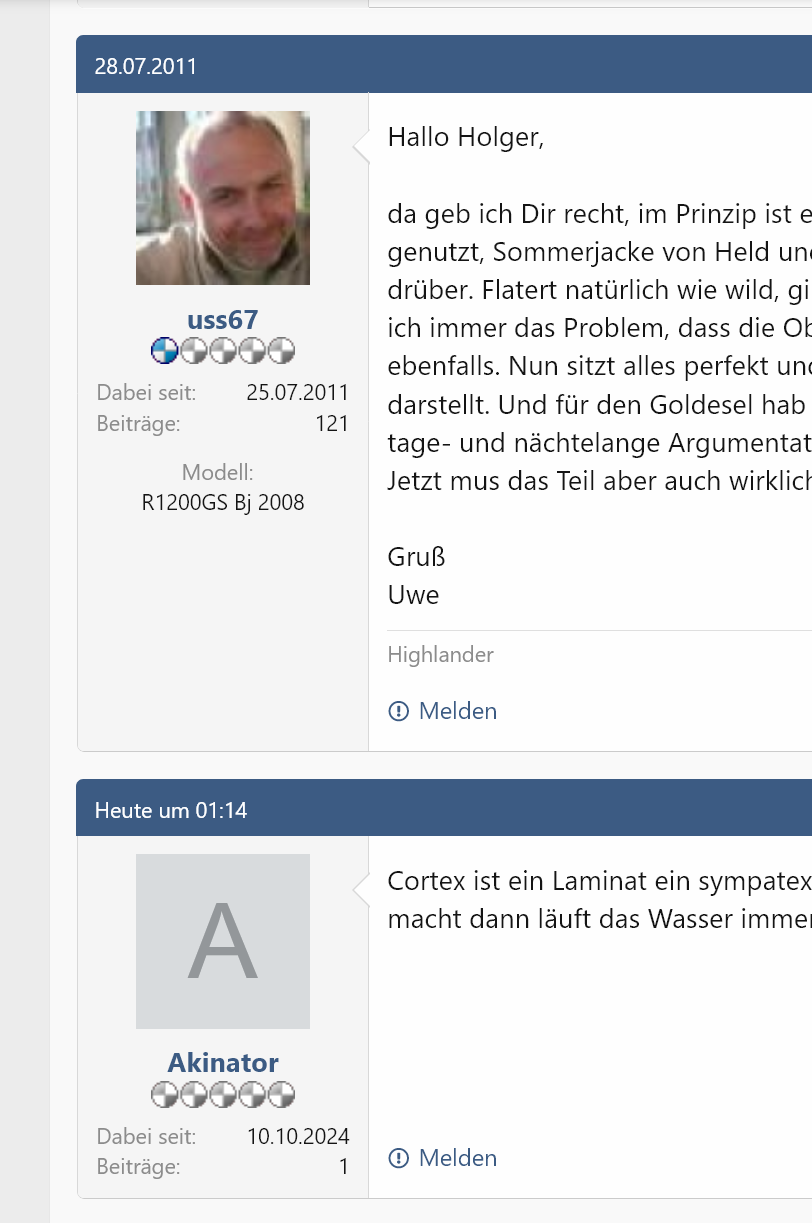The image size is (812, 1223).
Task: Select the Melden text below Highlander signature
Action: pyautogui.click(x=458, y=712)
